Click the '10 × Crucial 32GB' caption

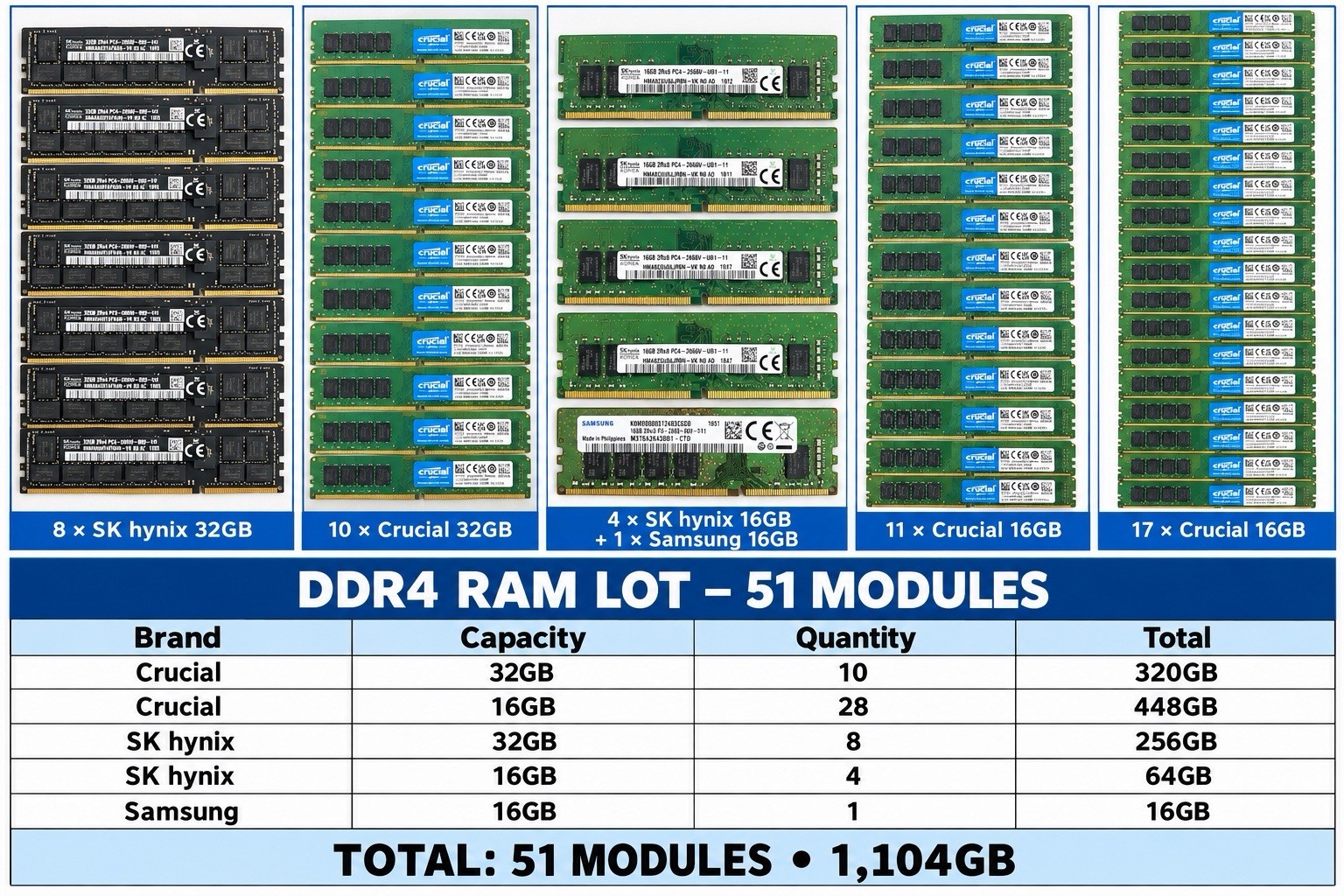(419, 529)
